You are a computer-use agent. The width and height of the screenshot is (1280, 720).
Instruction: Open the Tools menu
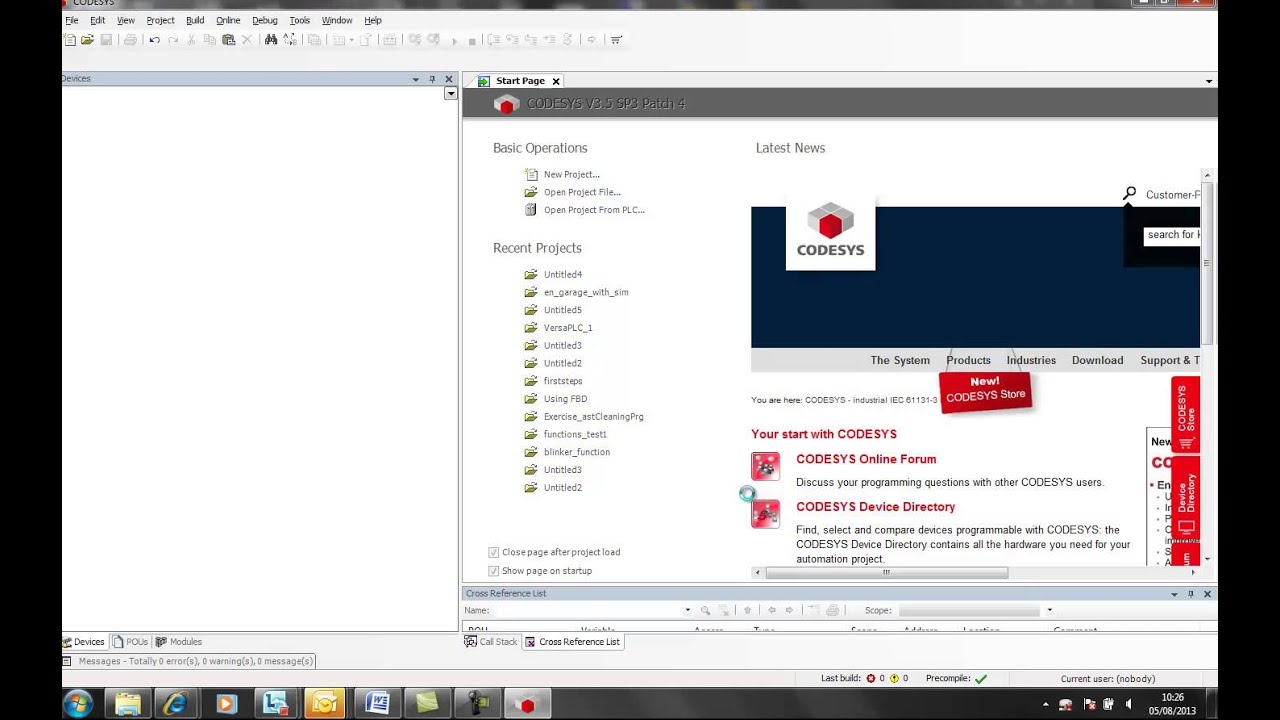coord(300,20)
